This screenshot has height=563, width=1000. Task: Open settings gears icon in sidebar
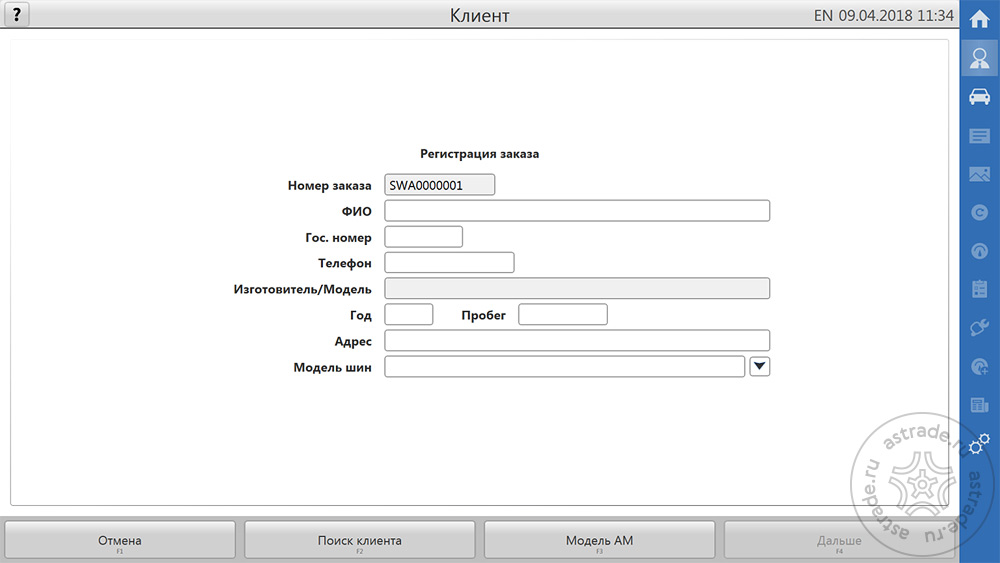tap(979, 444)
